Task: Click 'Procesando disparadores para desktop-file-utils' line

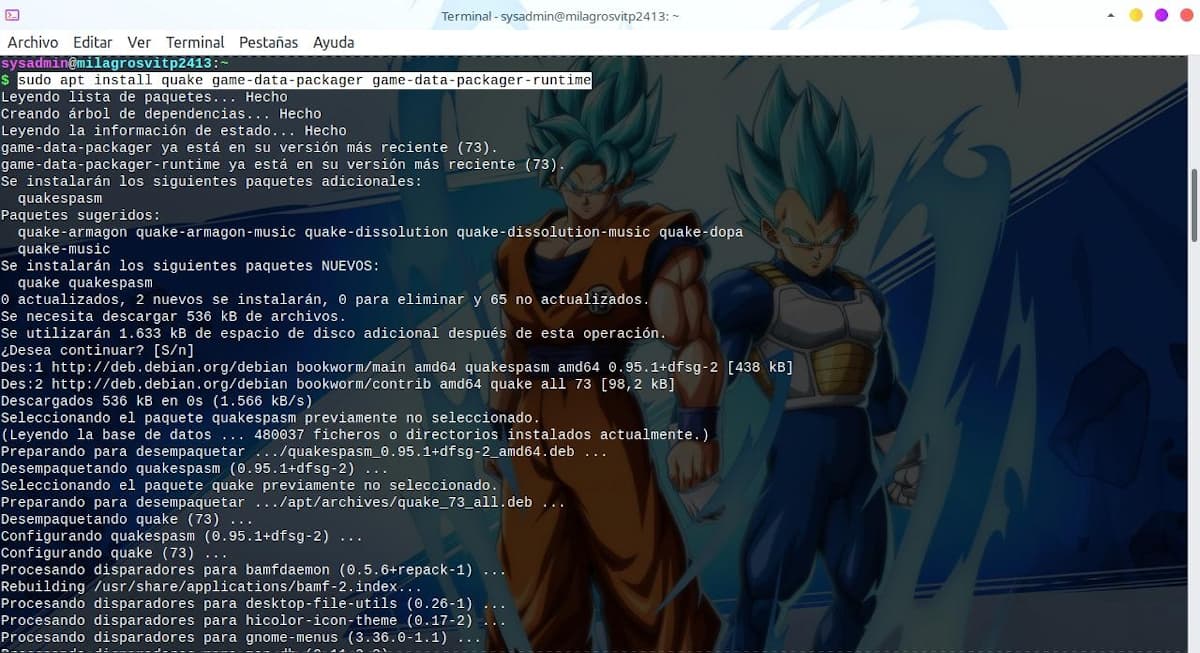Action: click(254, 604)
